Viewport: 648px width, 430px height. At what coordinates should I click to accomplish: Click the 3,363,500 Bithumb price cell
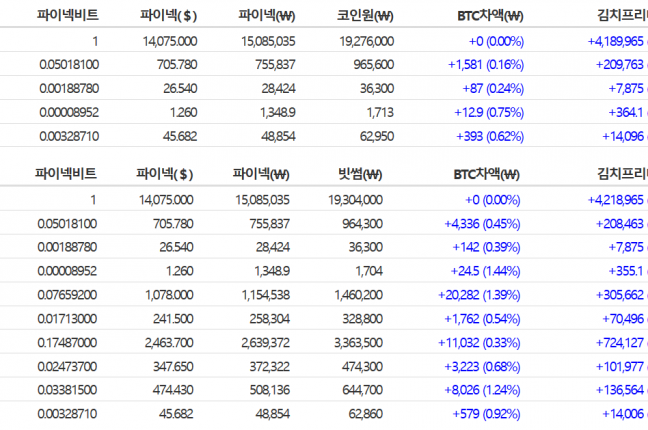point(356,343)
